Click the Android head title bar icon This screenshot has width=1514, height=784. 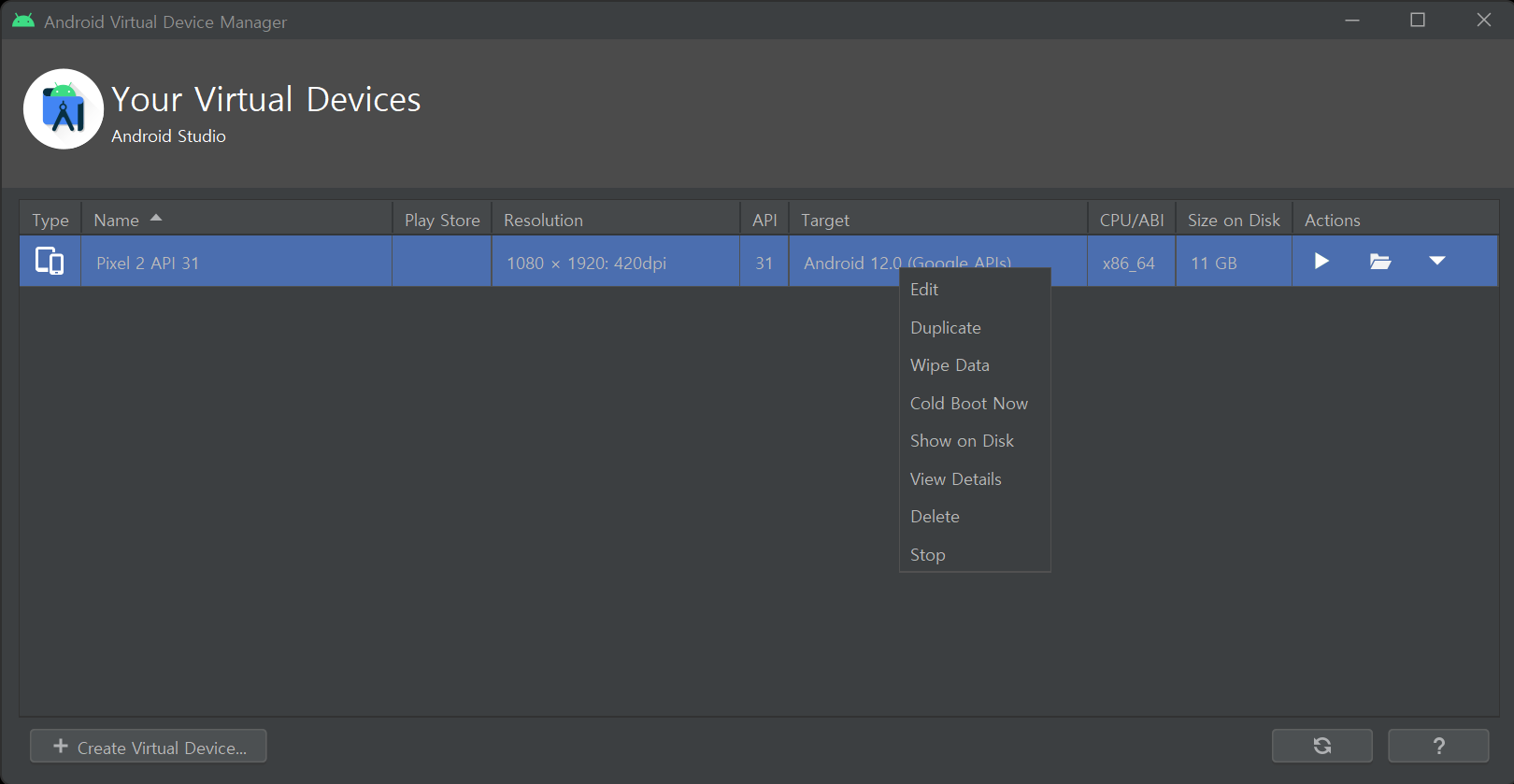(x=23, y=21)
